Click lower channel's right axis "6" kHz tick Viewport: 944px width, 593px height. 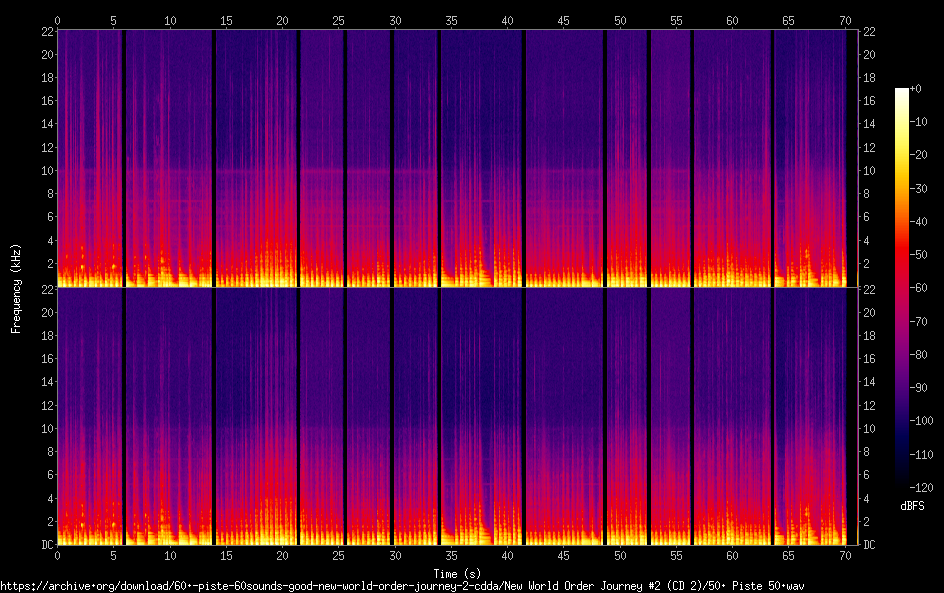866,475
